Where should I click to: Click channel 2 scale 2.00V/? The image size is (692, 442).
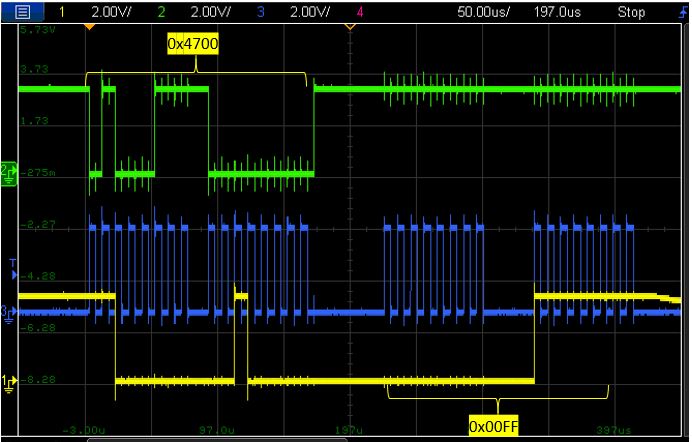pos(211,12)
